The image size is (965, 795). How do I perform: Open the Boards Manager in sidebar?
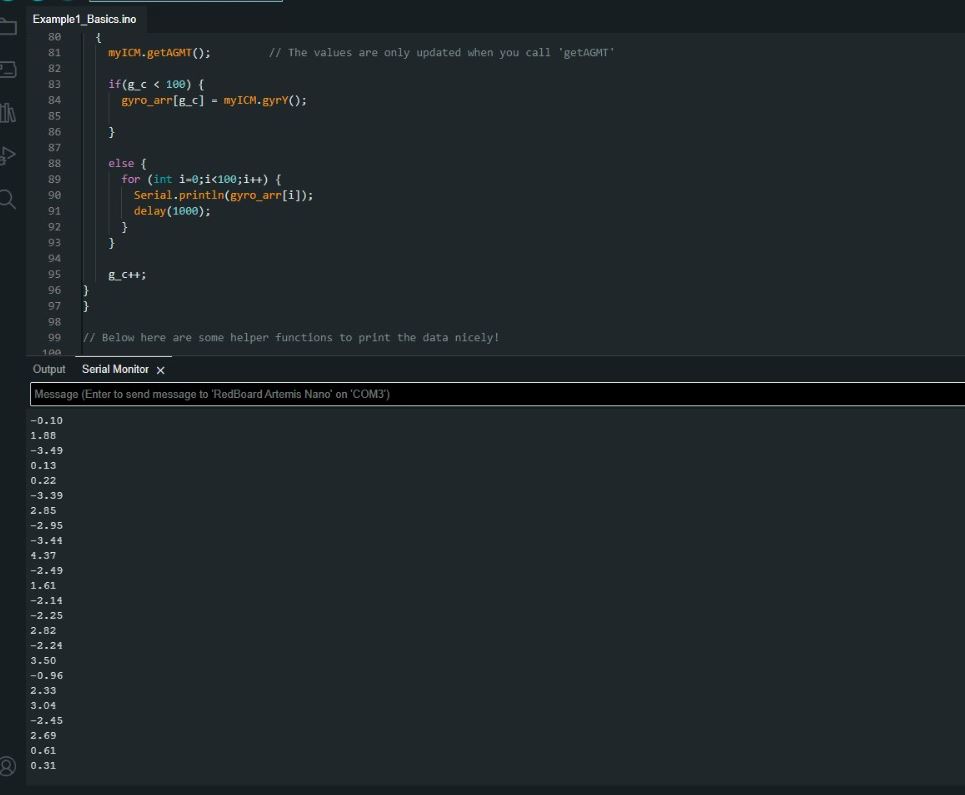8,69
